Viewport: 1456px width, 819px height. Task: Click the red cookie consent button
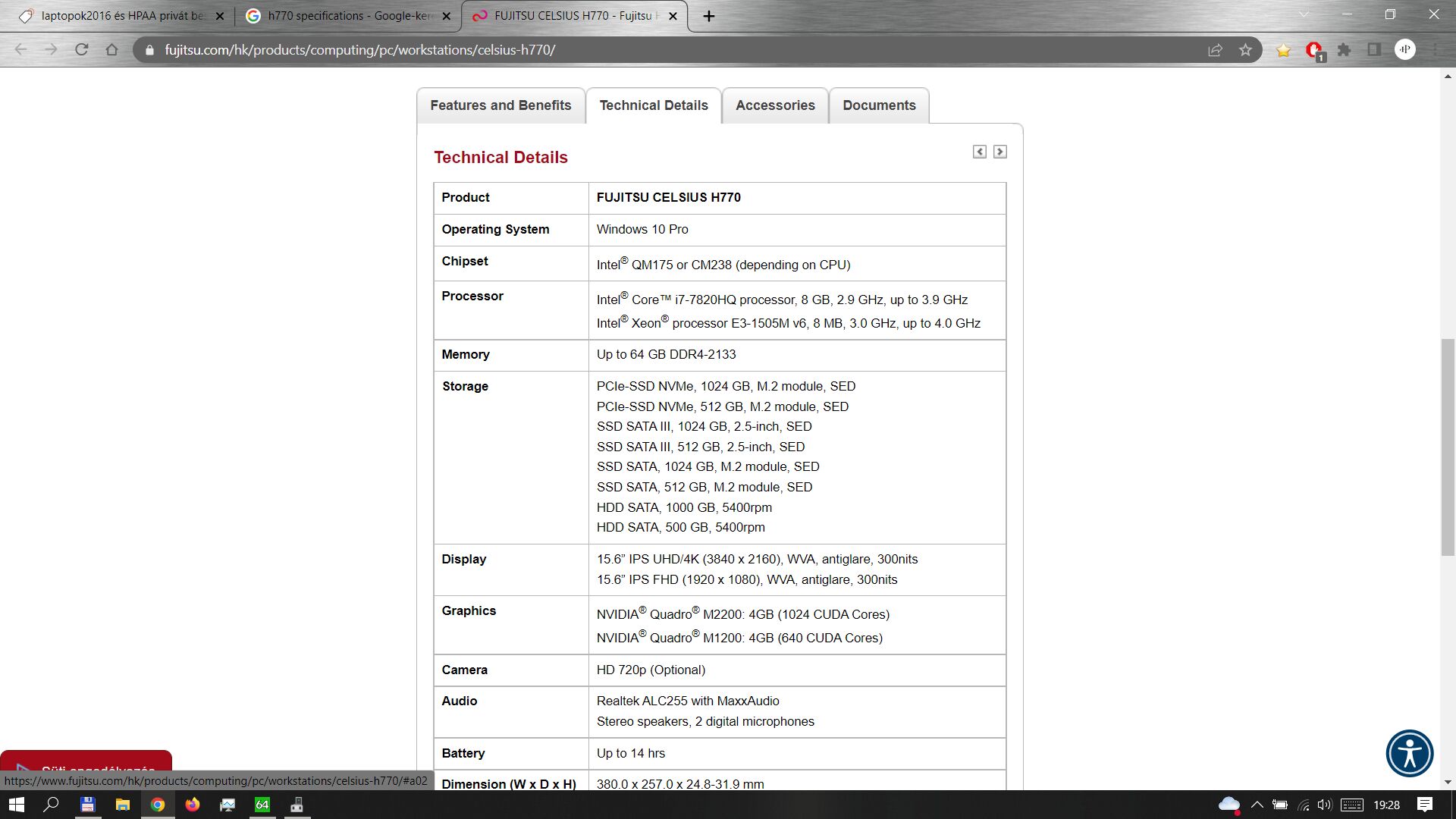click(86, 761)
